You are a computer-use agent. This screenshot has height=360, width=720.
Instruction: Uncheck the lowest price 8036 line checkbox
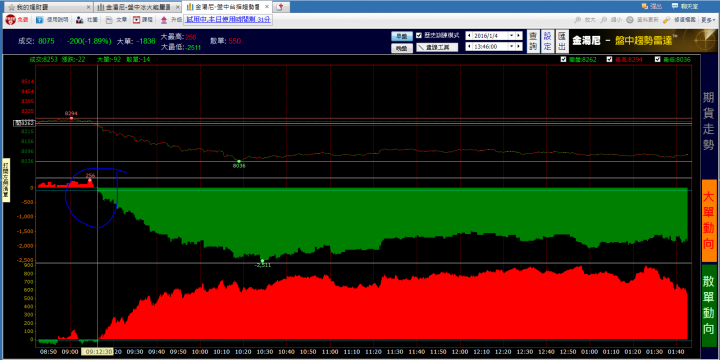point(658,59)
